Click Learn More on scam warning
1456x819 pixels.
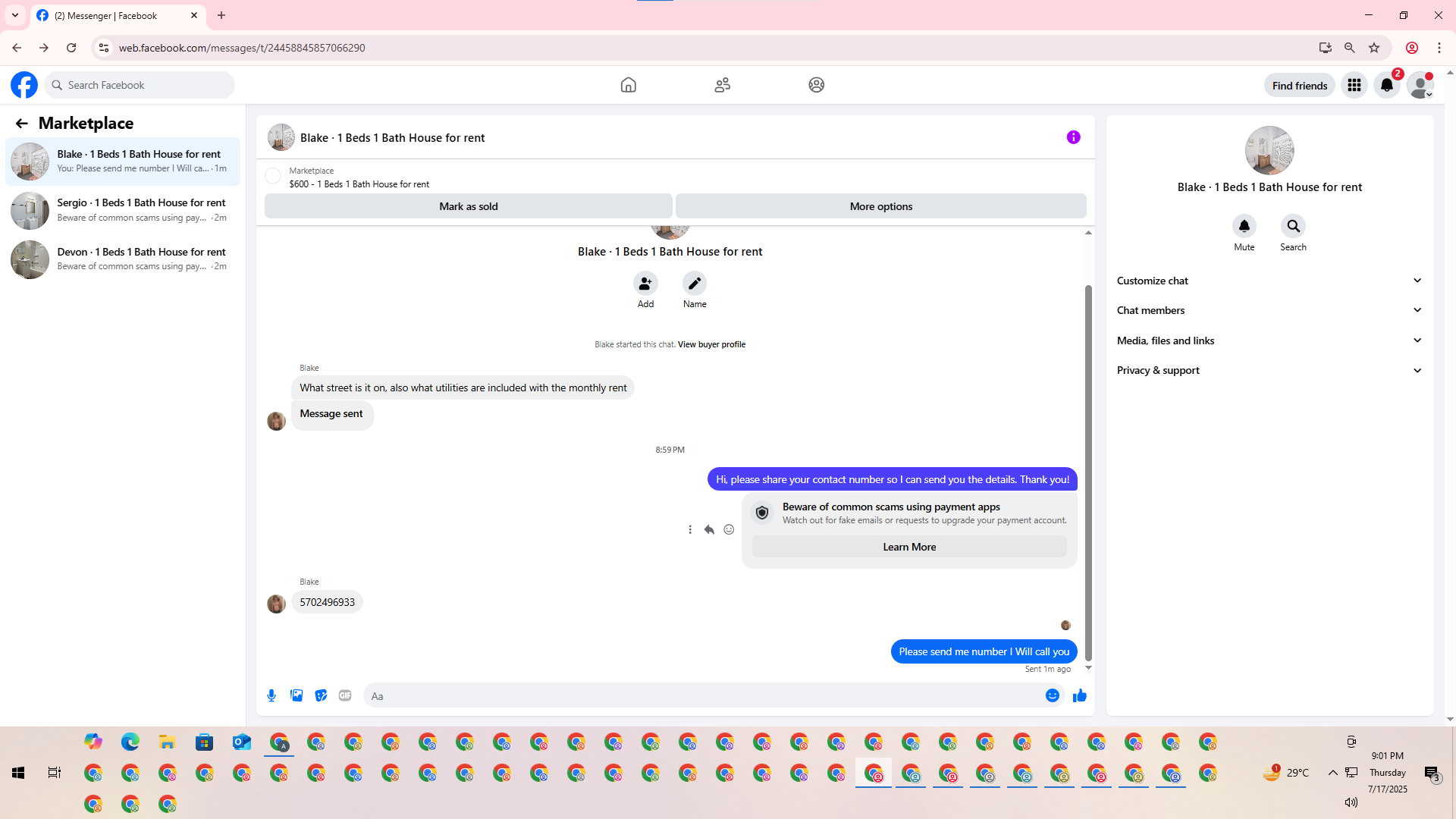[x=909, y=547]
